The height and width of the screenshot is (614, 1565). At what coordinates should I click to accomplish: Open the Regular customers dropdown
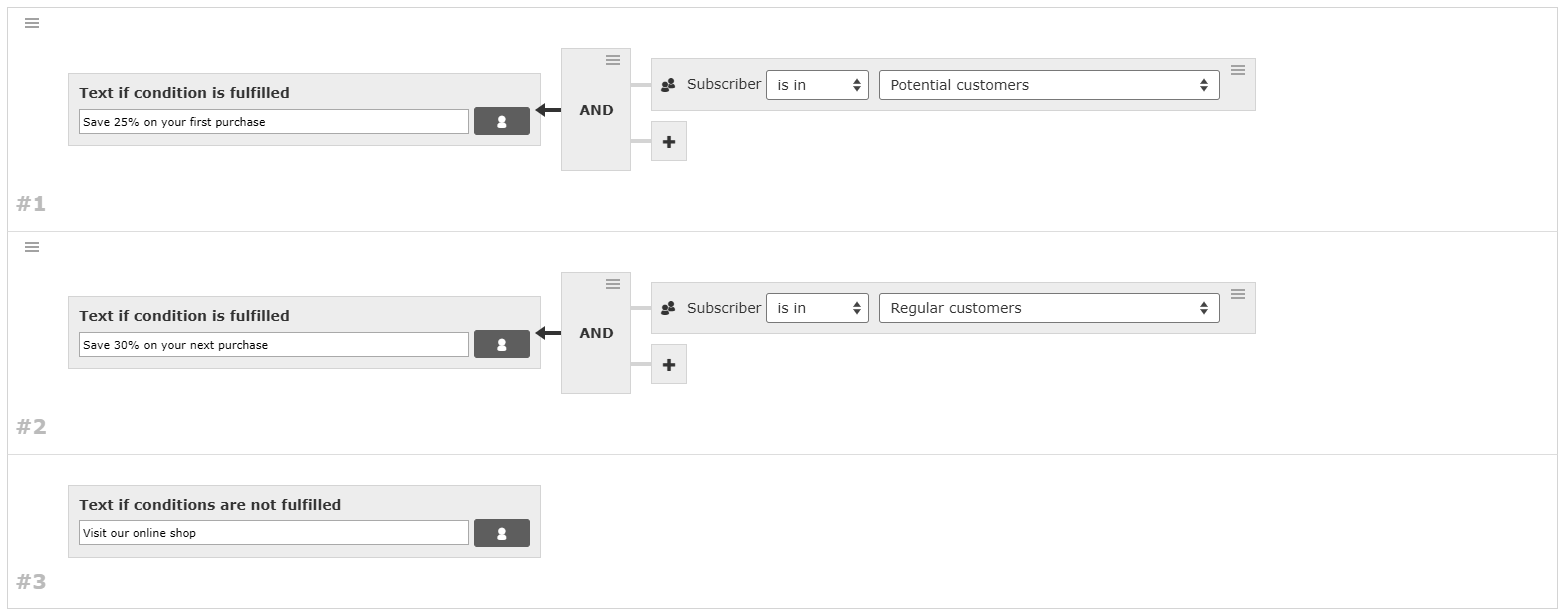[1049, 308]
